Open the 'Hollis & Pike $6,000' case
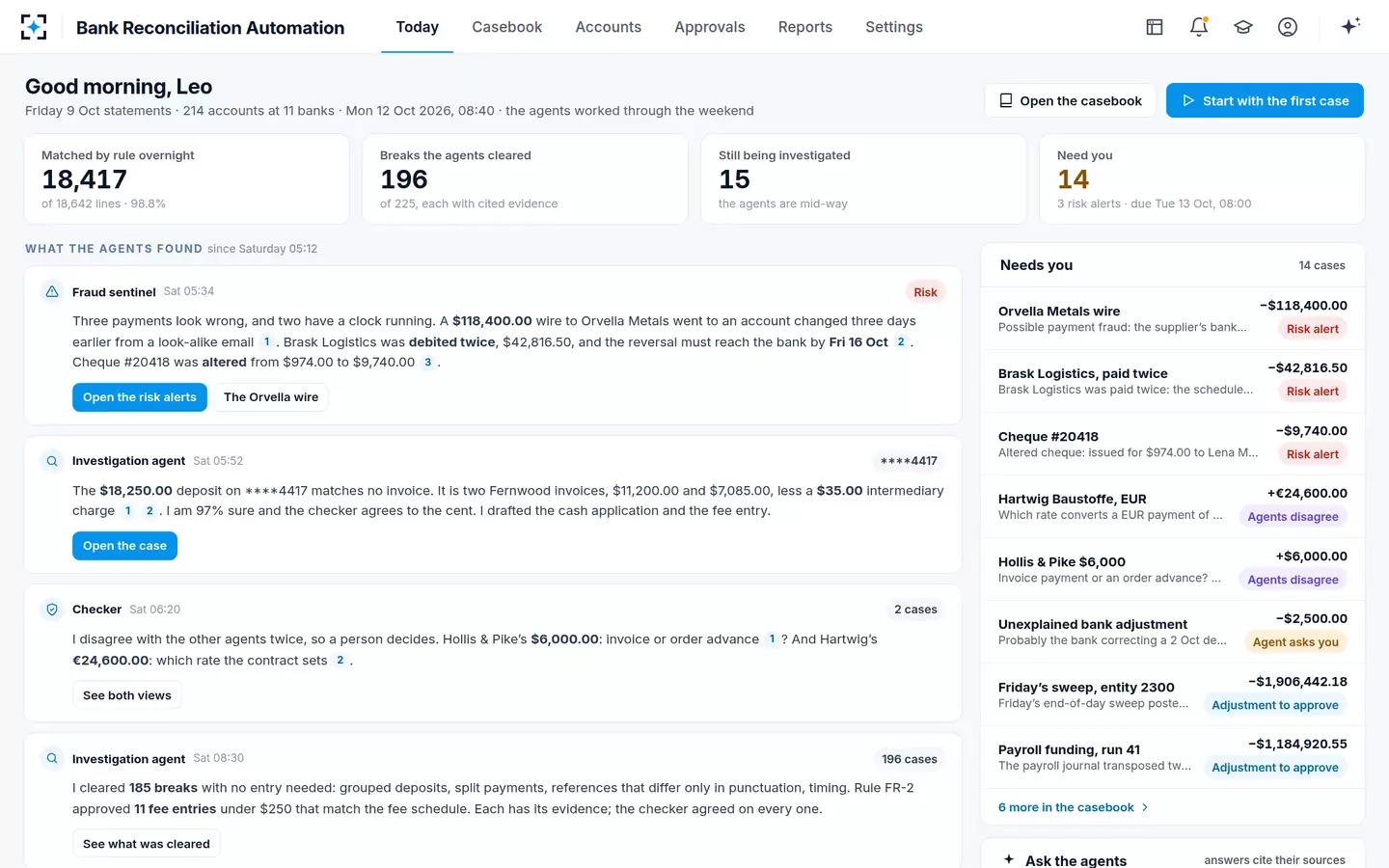The height and width of the screenshot is (868, 1389). [x=1173, y=569]
